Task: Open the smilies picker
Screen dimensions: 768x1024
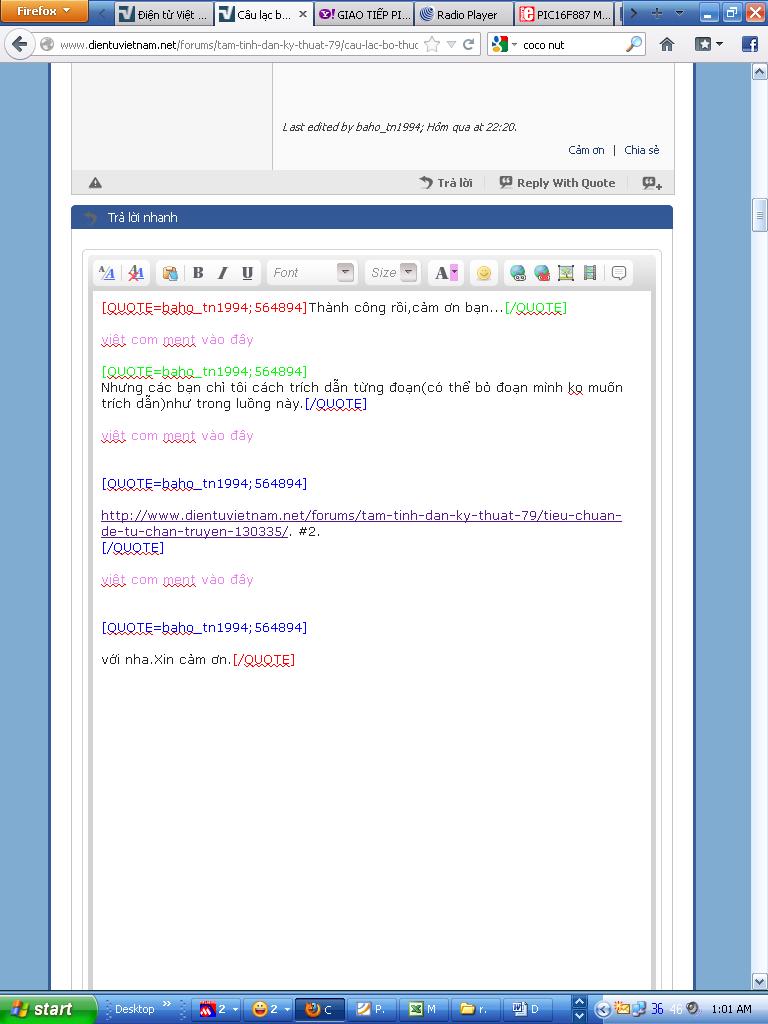Action: 484,273
